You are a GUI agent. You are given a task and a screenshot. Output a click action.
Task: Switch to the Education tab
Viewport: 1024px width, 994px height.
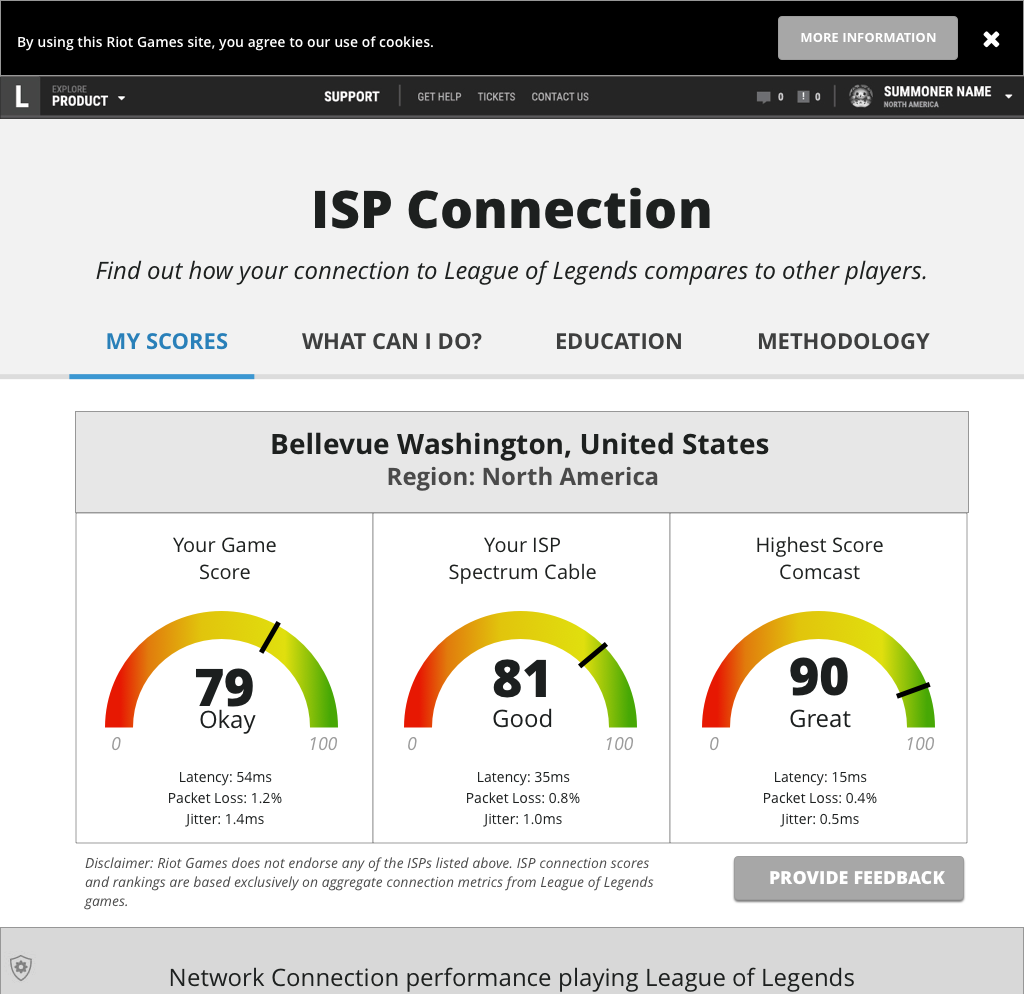click(618, 342)
